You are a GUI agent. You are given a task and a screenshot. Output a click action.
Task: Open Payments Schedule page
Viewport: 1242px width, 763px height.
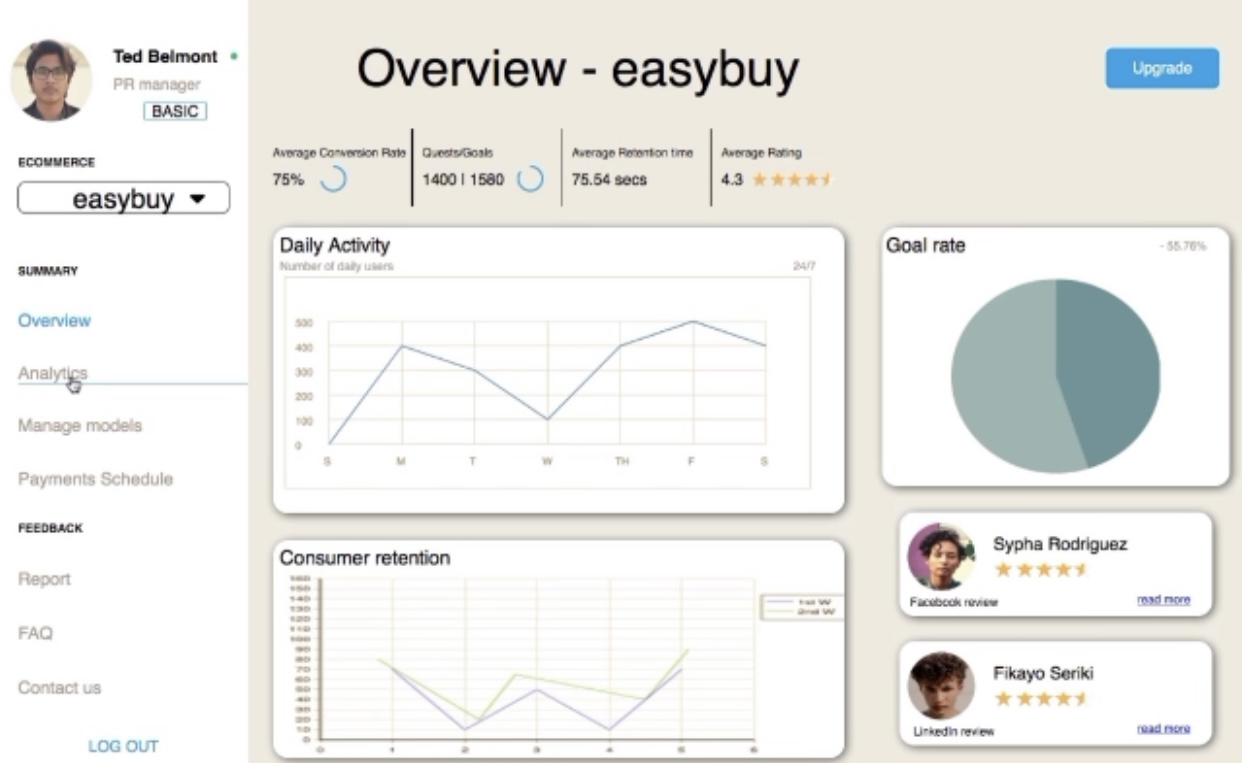[95, 479]
